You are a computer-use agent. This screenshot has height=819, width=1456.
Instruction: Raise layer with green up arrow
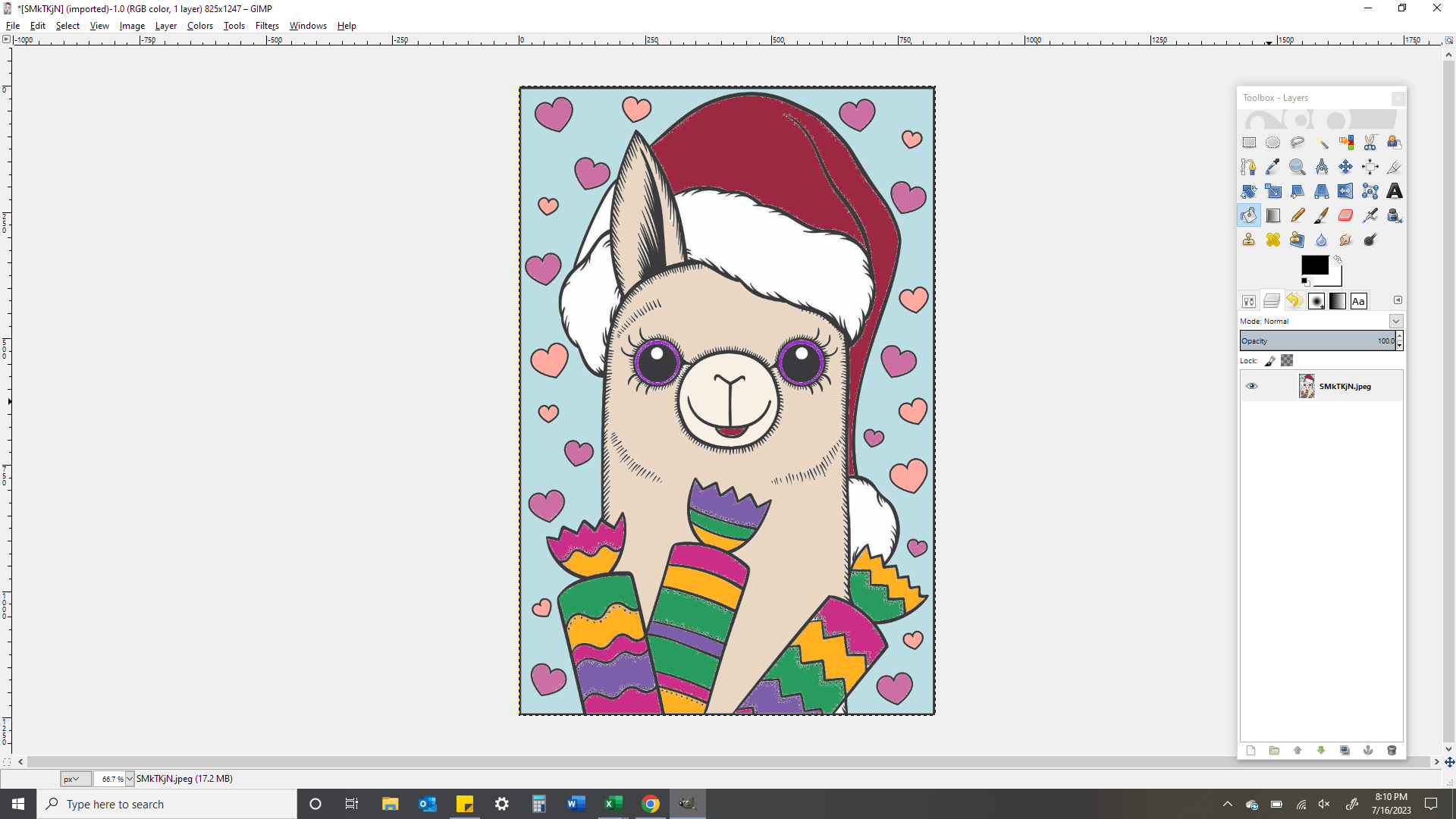click(x=1298, y=751)
